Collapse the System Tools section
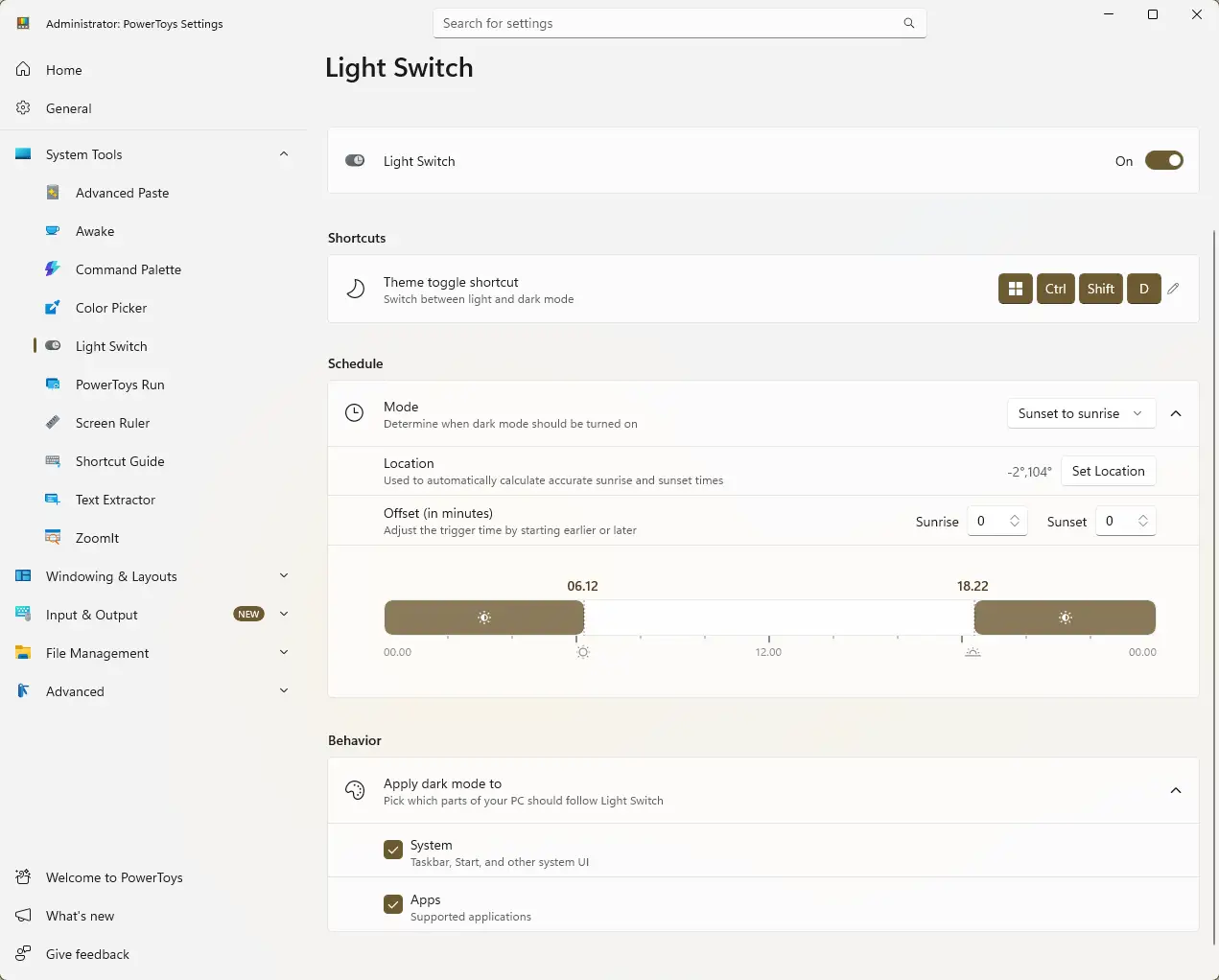 (x=284, y=153)
